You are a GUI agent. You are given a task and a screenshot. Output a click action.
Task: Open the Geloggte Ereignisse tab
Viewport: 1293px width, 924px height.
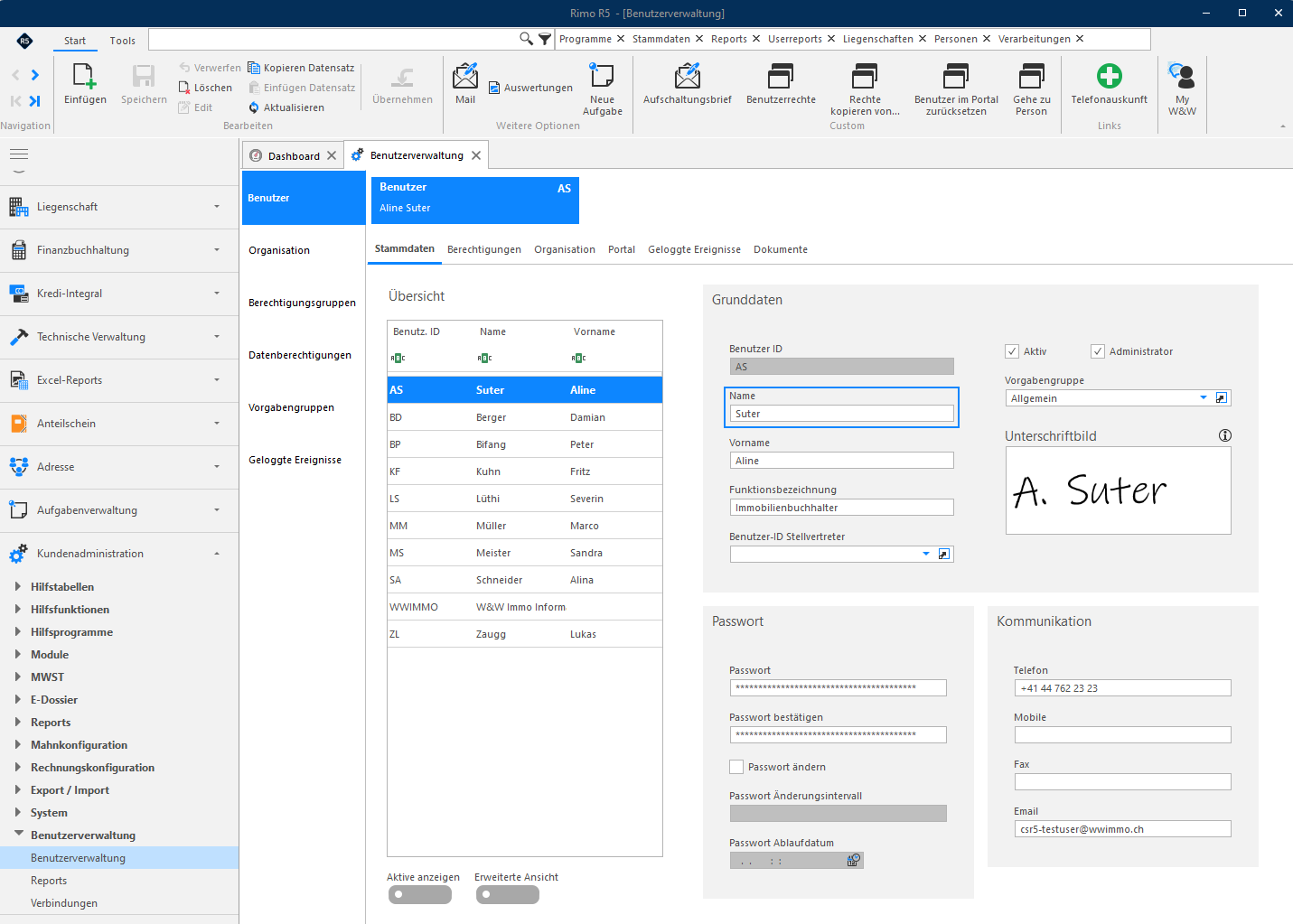[694, 249]
